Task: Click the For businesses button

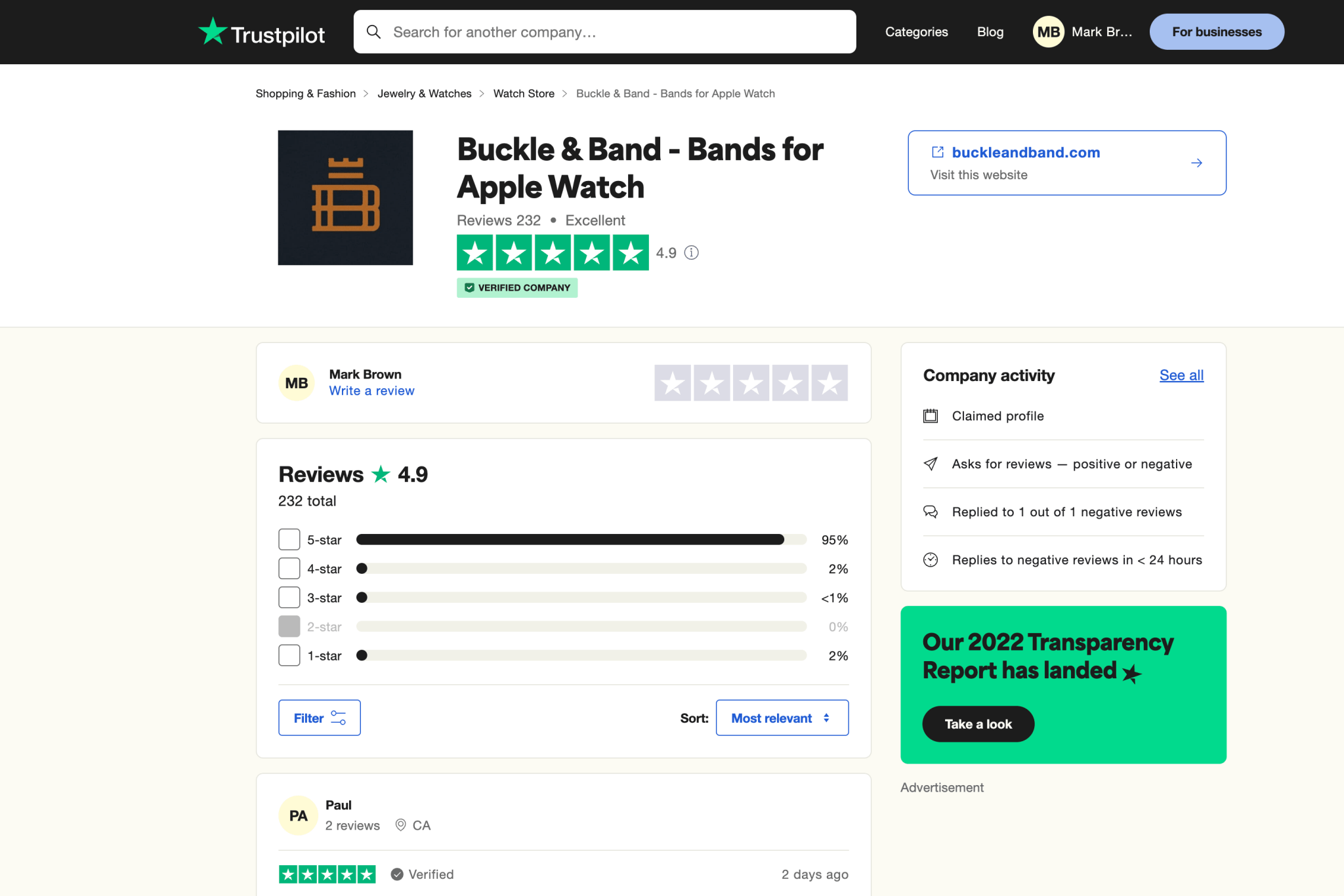Action: point(1217,31)
